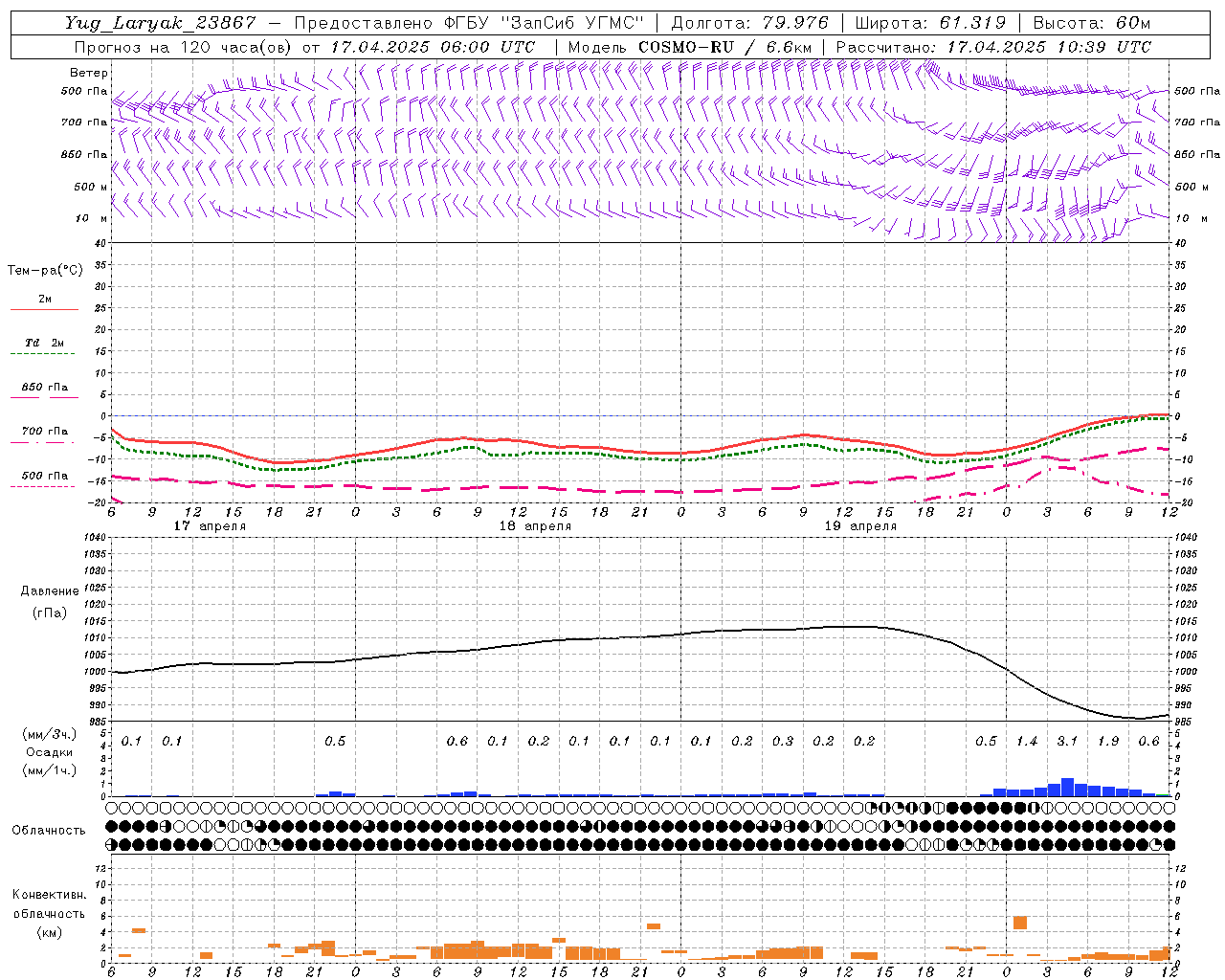Click the Ветер wind panel label
The image size is (1225, 980).
(x=88, y=73)
